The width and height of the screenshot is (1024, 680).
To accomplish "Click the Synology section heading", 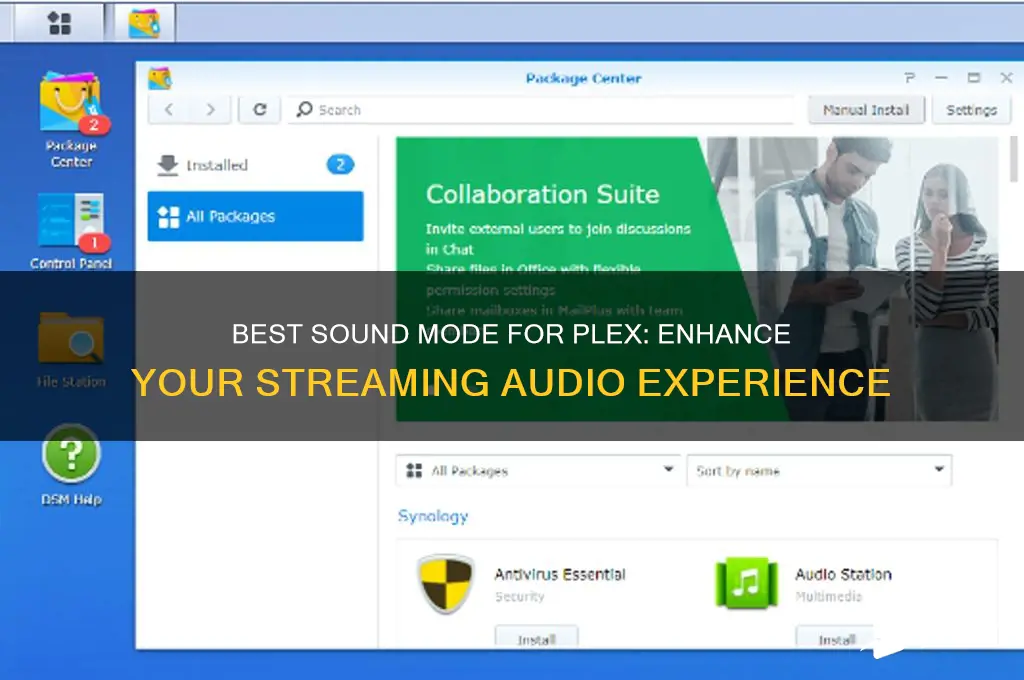I will point(433,516).
